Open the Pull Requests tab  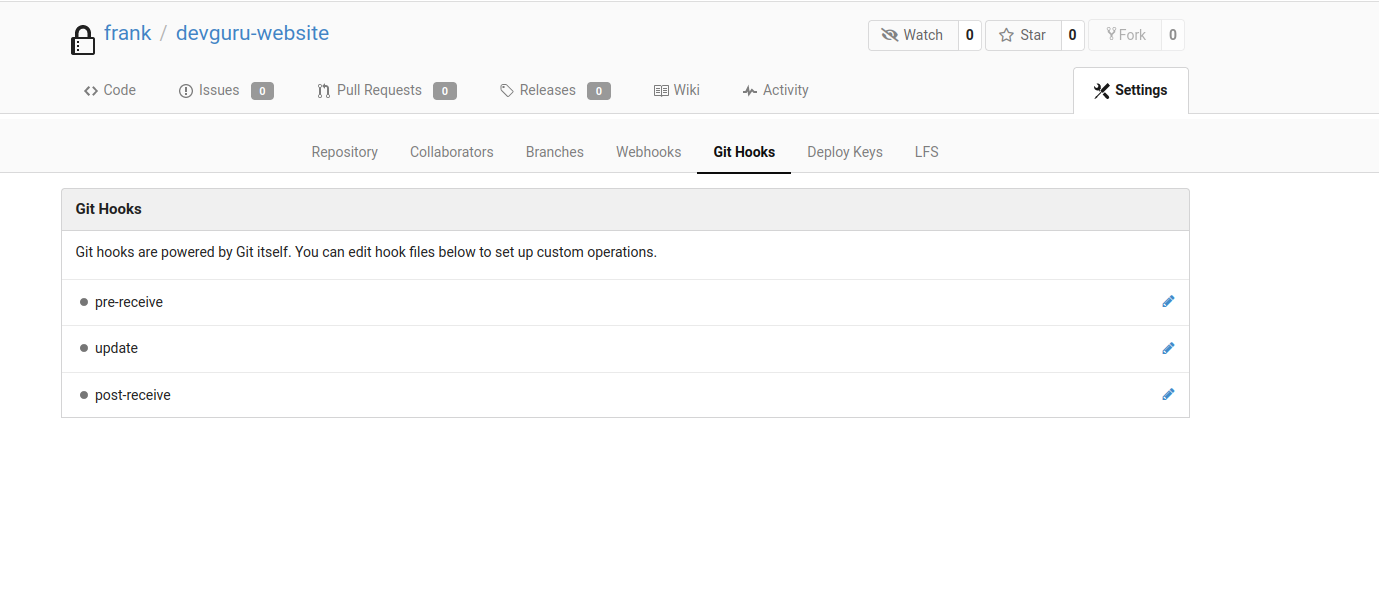(378, 90)
